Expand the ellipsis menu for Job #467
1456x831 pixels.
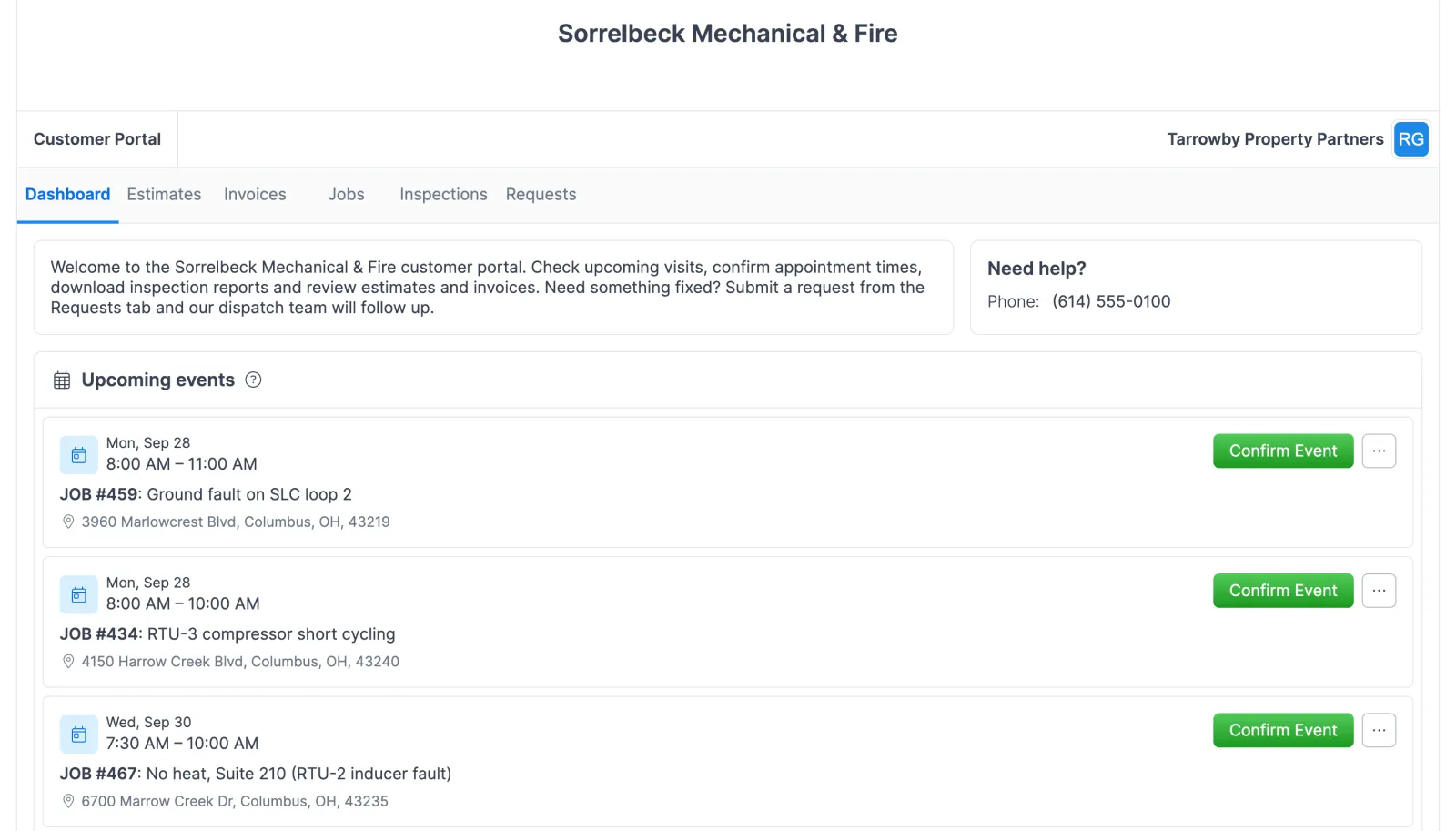coord(1380,730)
